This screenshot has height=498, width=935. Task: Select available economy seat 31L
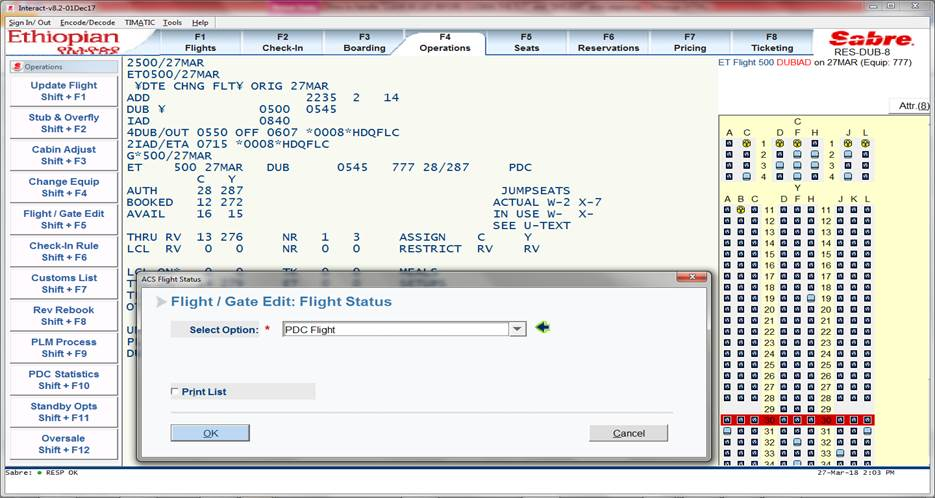point(867,431)
